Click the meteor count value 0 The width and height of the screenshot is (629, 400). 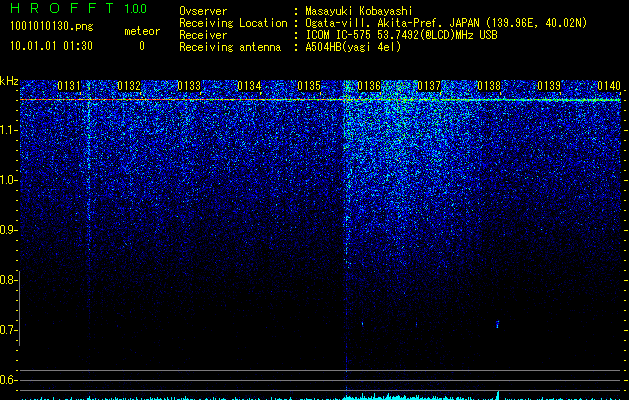click(142, 46)
